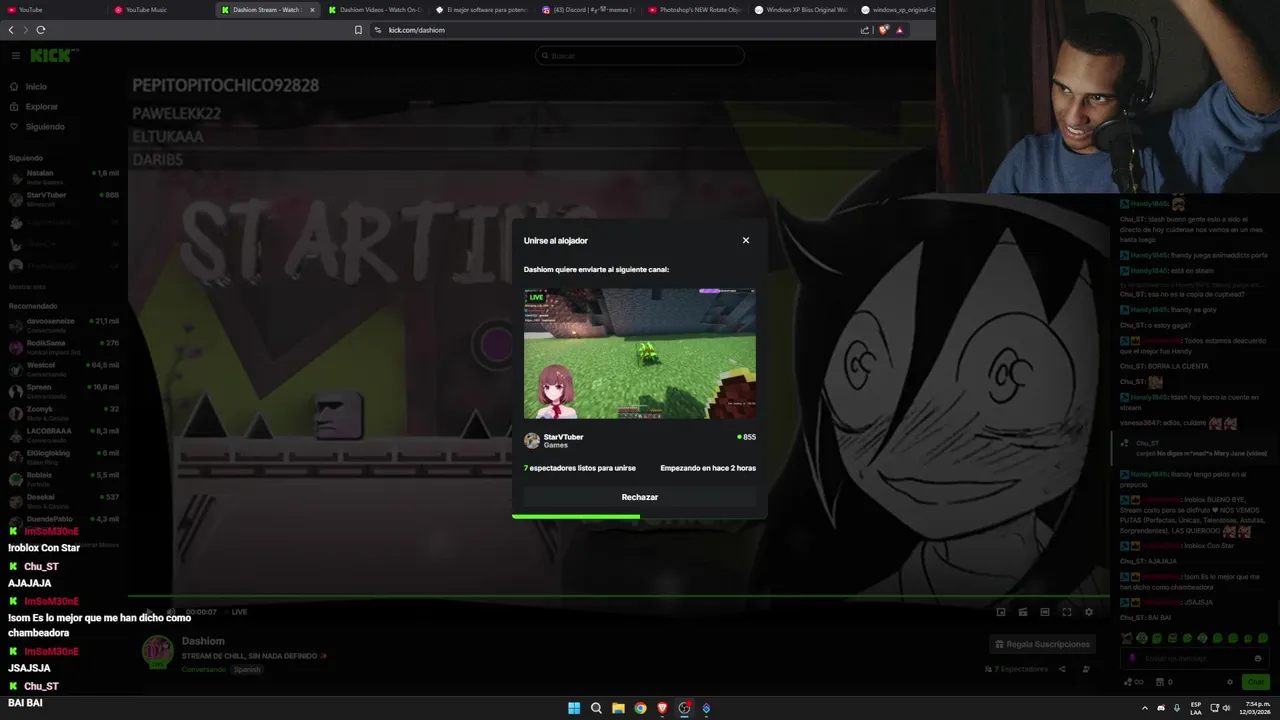Focus the Enviar un mensaje chat field
Image resolution: width=1280 pixels, height=720 pixels.
pos(1195,659)
